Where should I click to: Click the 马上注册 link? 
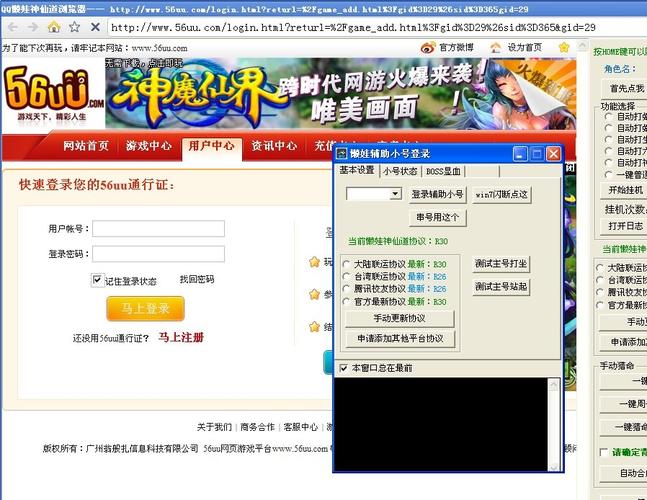[x=181, y=337]
